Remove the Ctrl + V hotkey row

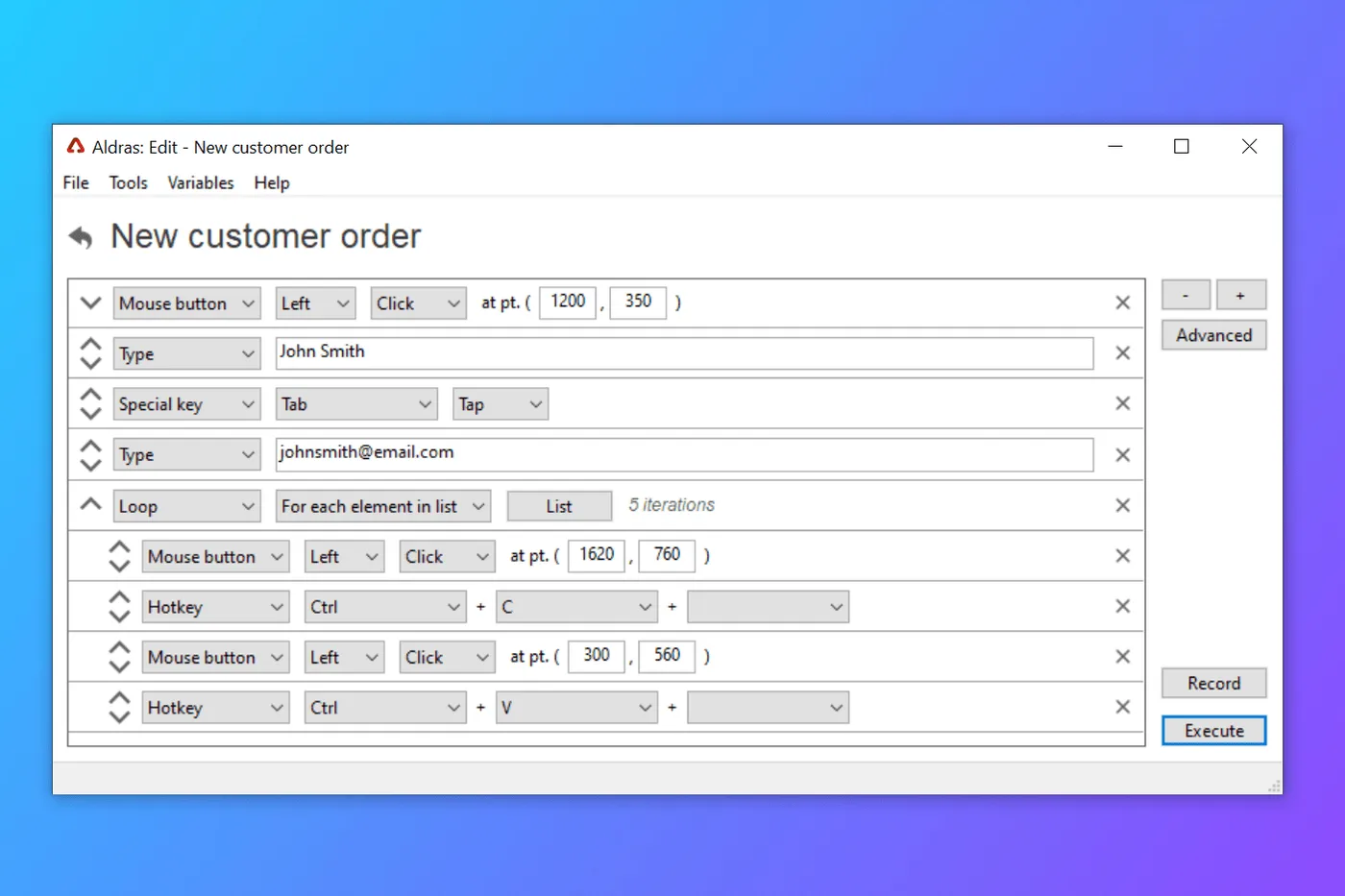(x=1122, y=708)
